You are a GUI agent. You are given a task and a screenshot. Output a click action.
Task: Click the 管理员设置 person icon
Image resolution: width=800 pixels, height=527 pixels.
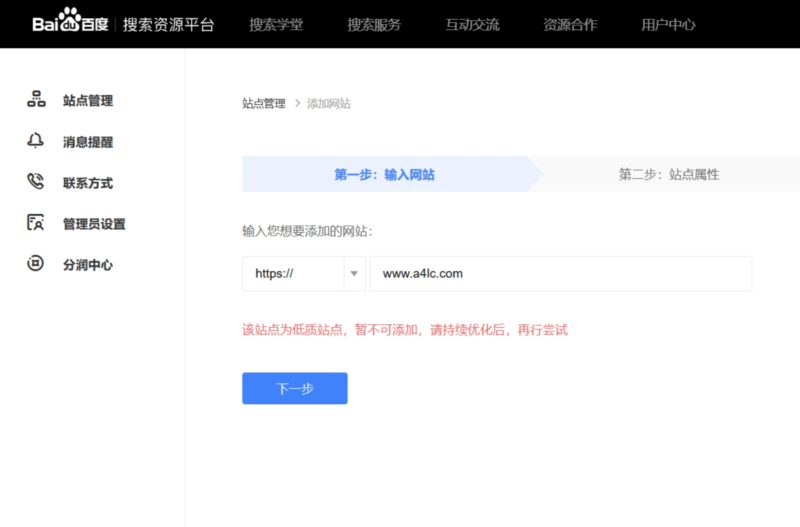(36, 223)
